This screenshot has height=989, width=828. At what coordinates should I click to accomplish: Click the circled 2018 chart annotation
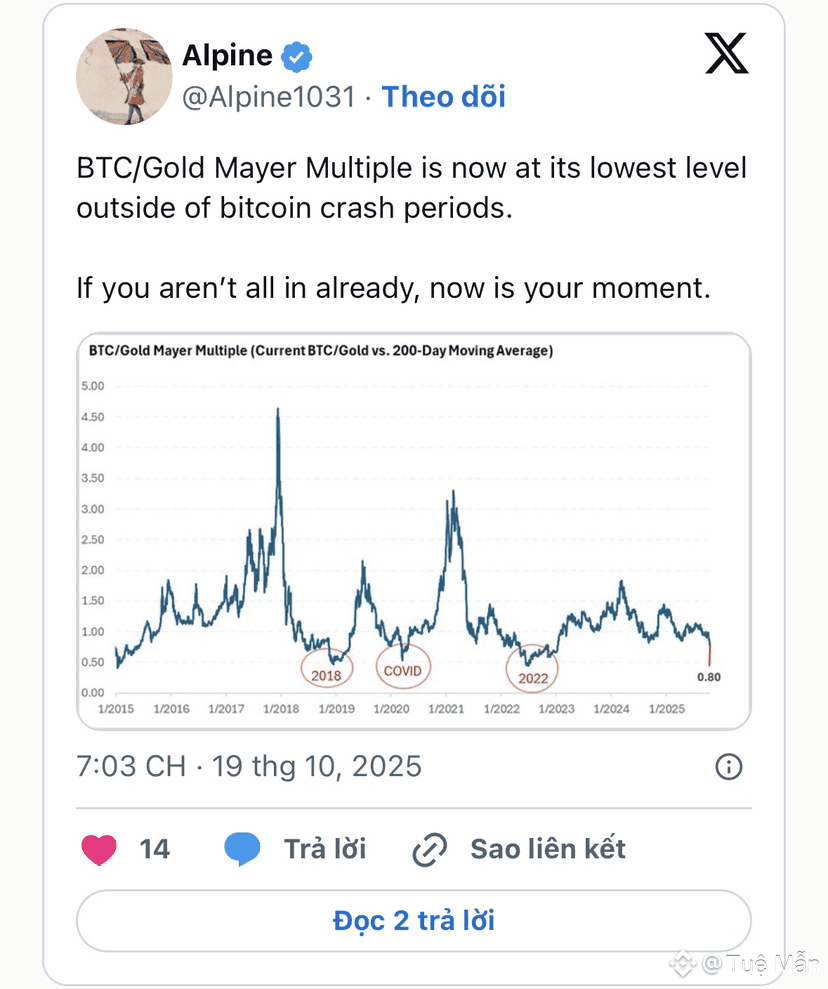point(326,672)
